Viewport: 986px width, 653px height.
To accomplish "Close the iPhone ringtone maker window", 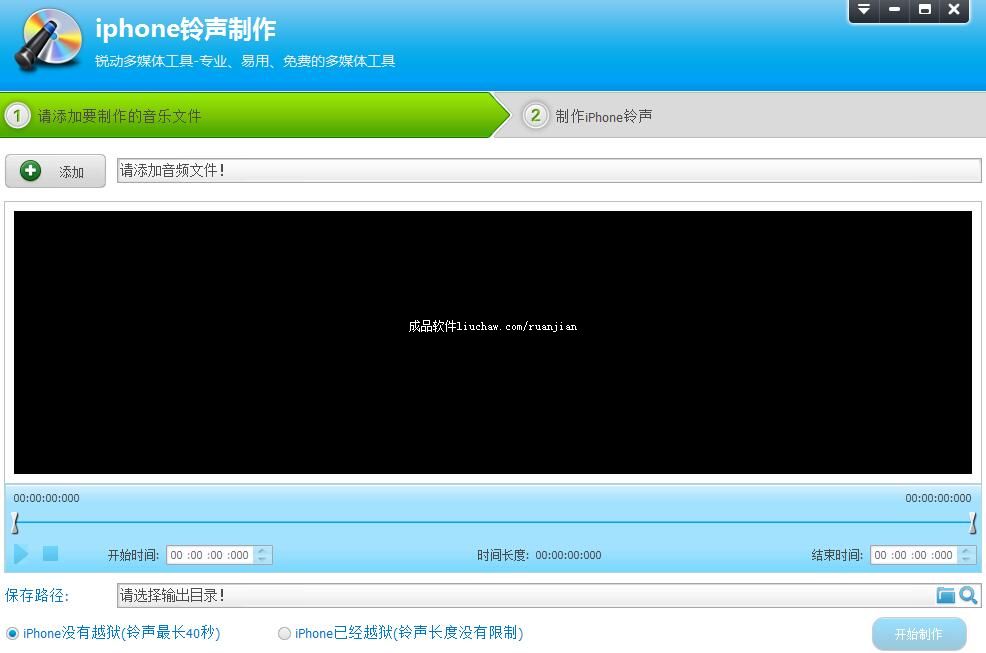I will (954, 10).
